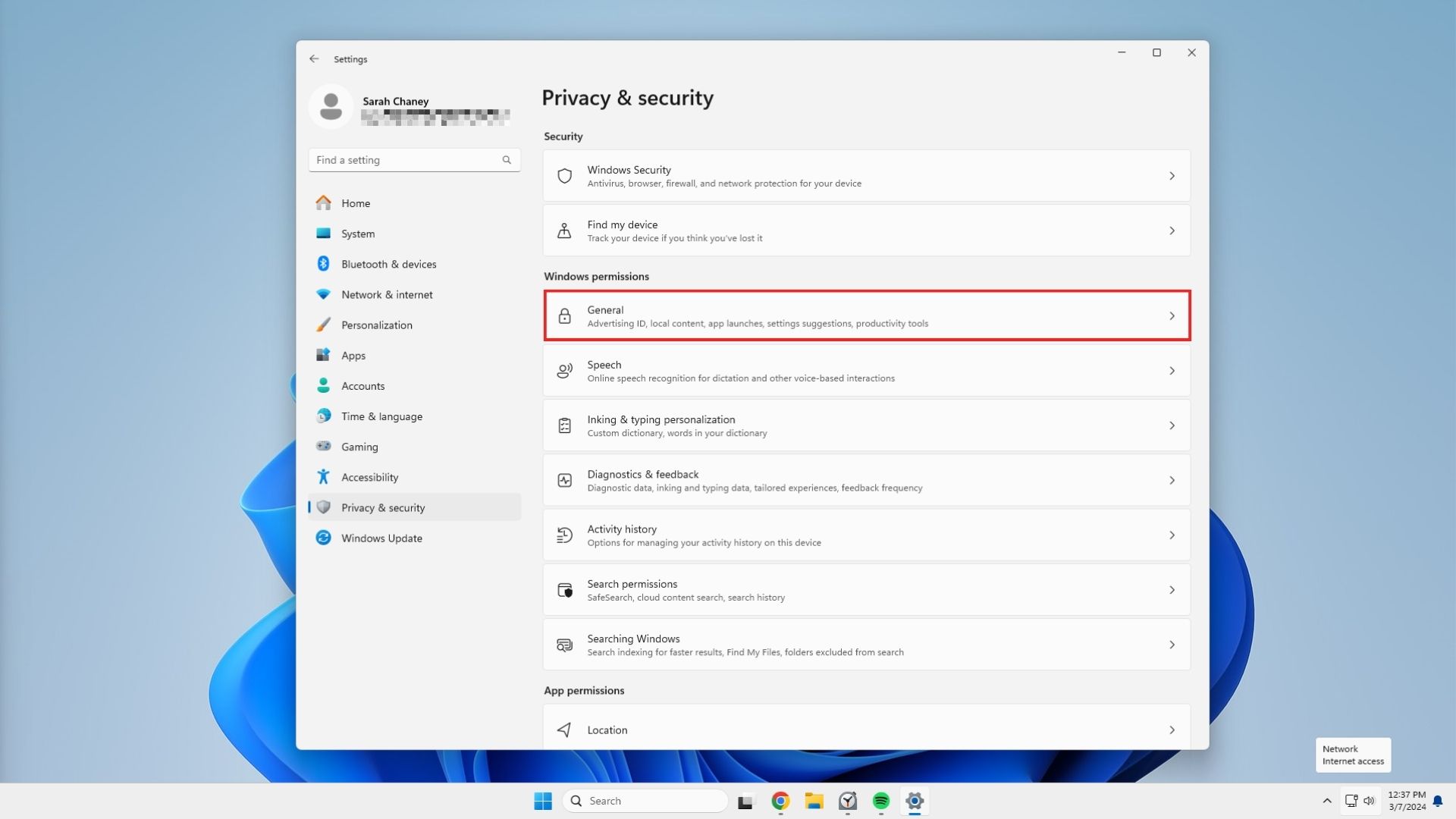Select Network & internet in sidebar

415,294
